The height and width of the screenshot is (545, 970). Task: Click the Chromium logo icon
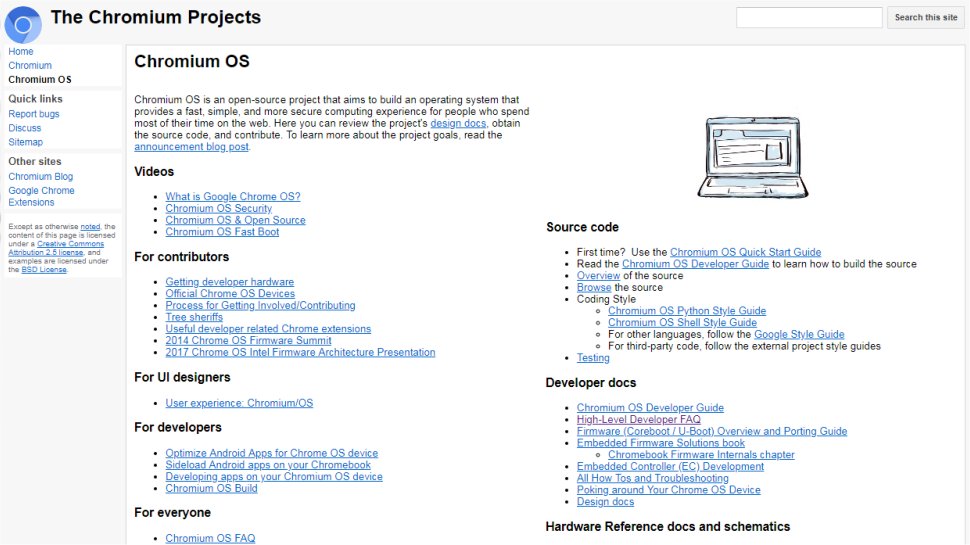point(23,25)
